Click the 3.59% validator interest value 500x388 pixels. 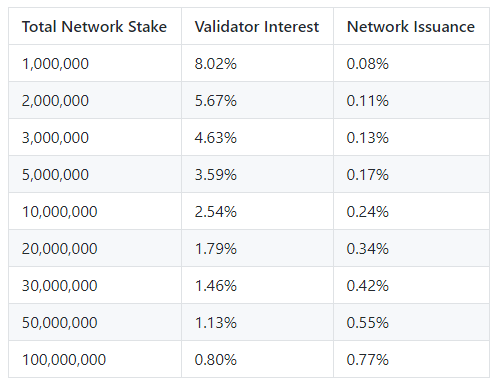[x=216, y=175]
